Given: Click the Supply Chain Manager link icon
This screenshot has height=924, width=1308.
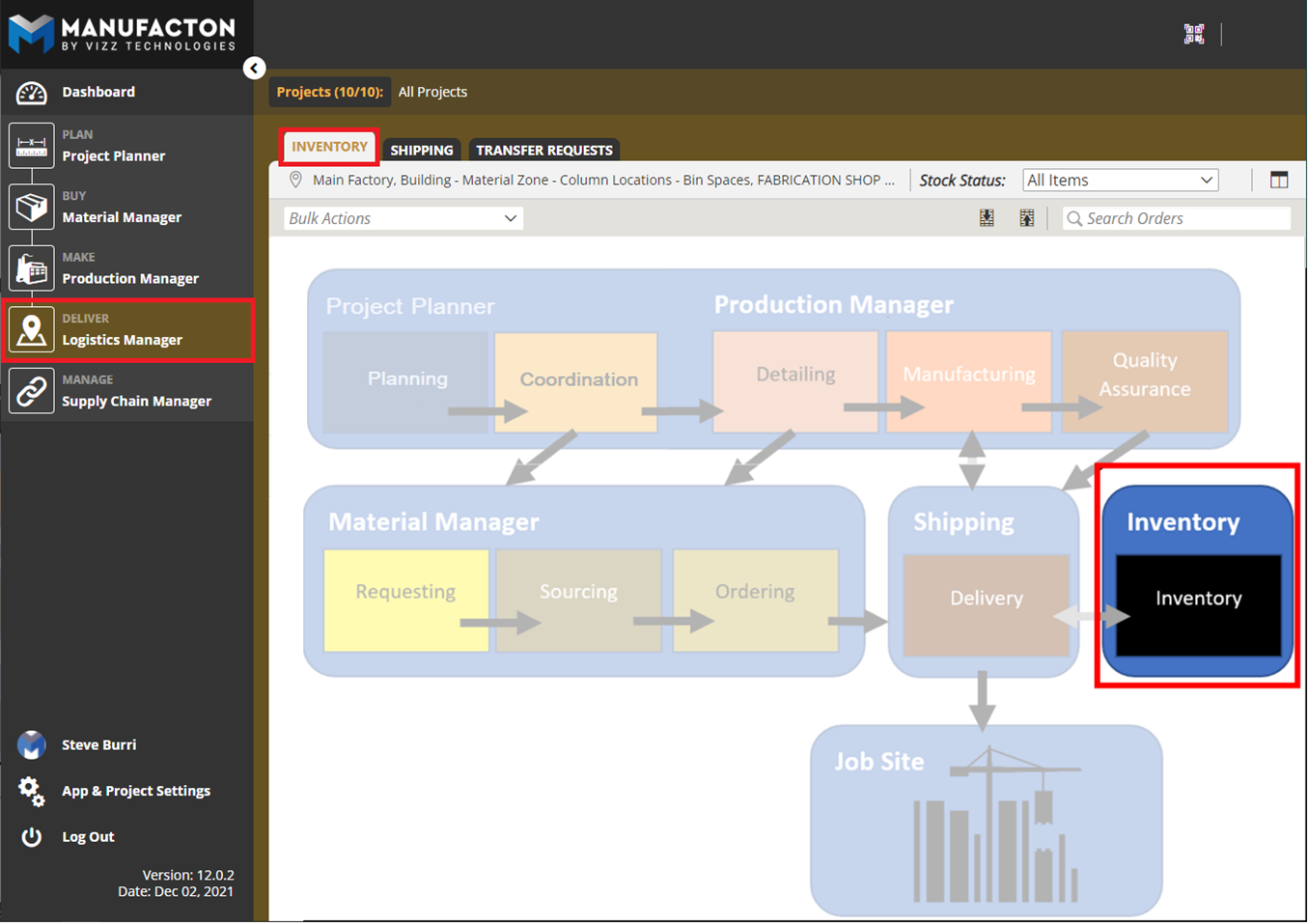Looking at the screenshot, I should click(31, 392).
